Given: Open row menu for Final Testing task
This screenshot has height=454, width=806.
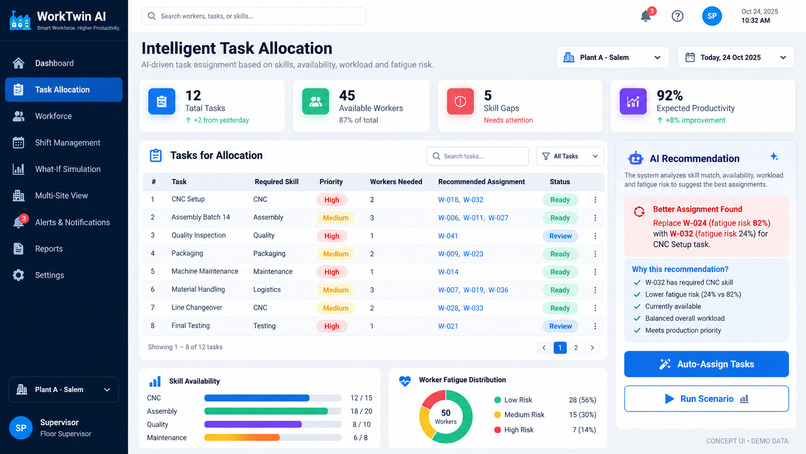Looking at the screenshot, I should pyautogui.click(x=595, y=325).
